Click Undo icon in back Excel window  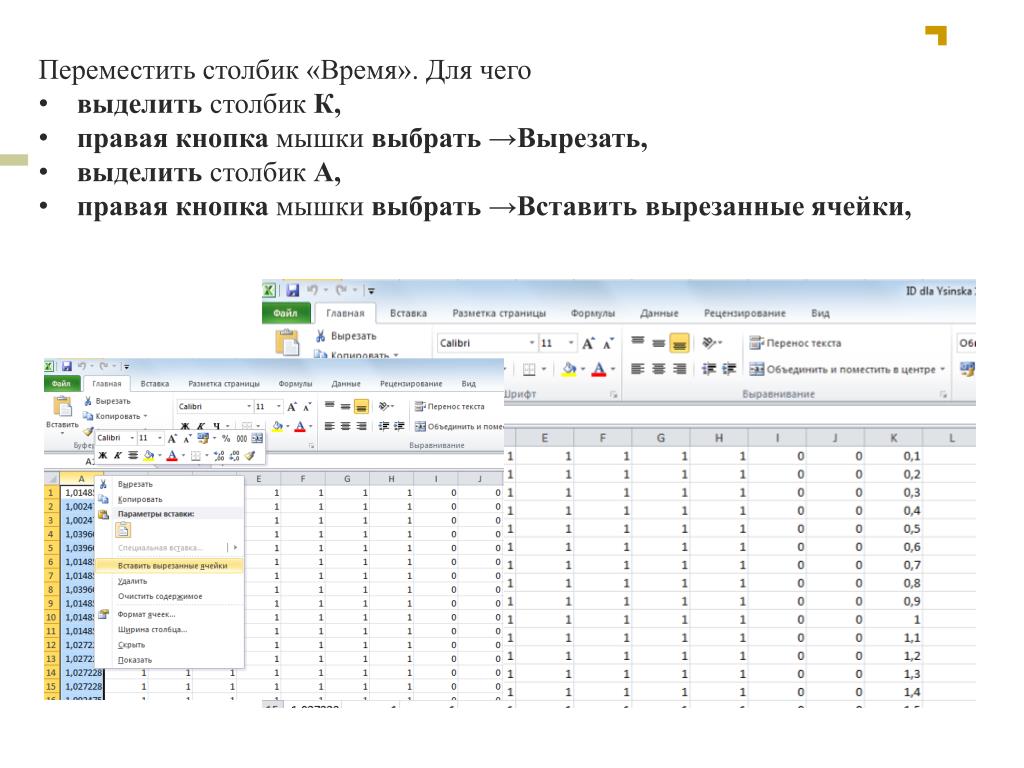[313, 290]
